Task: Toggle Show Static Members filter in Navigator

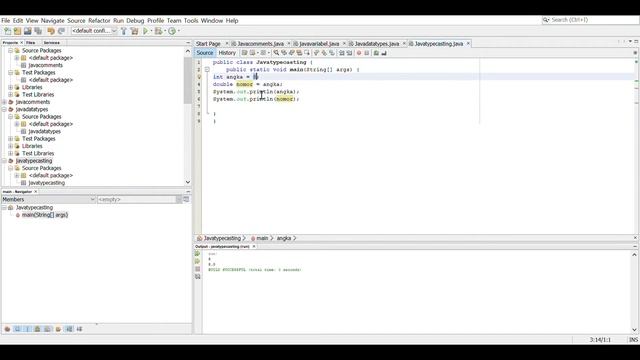Action: tap(27, 329)
